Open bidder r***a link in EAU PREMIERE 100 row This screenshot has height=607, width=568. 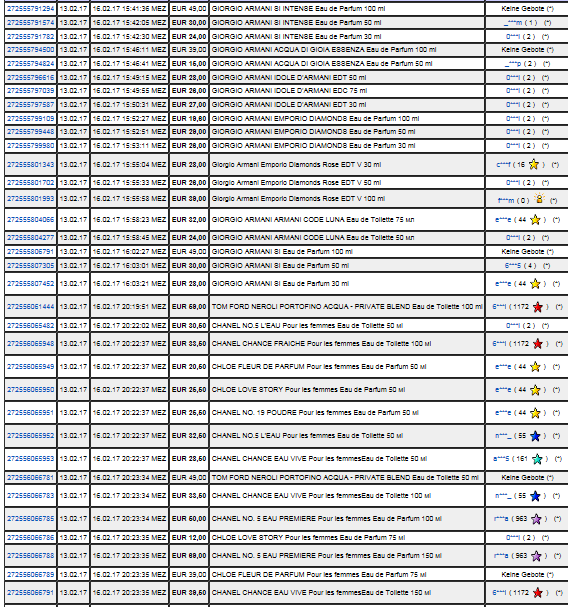[x=502, y=518]
